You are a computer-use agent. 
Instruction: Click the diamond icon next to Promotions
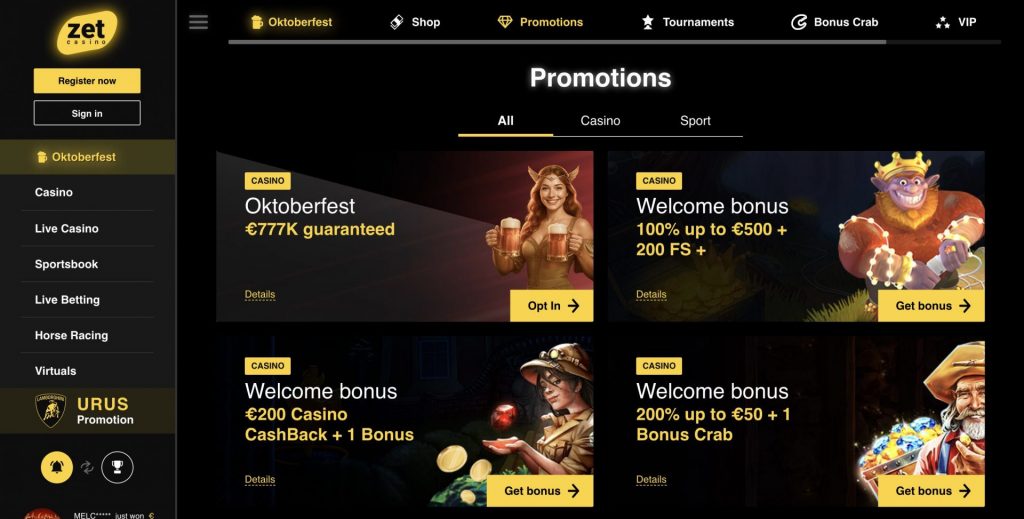point(505,22)
